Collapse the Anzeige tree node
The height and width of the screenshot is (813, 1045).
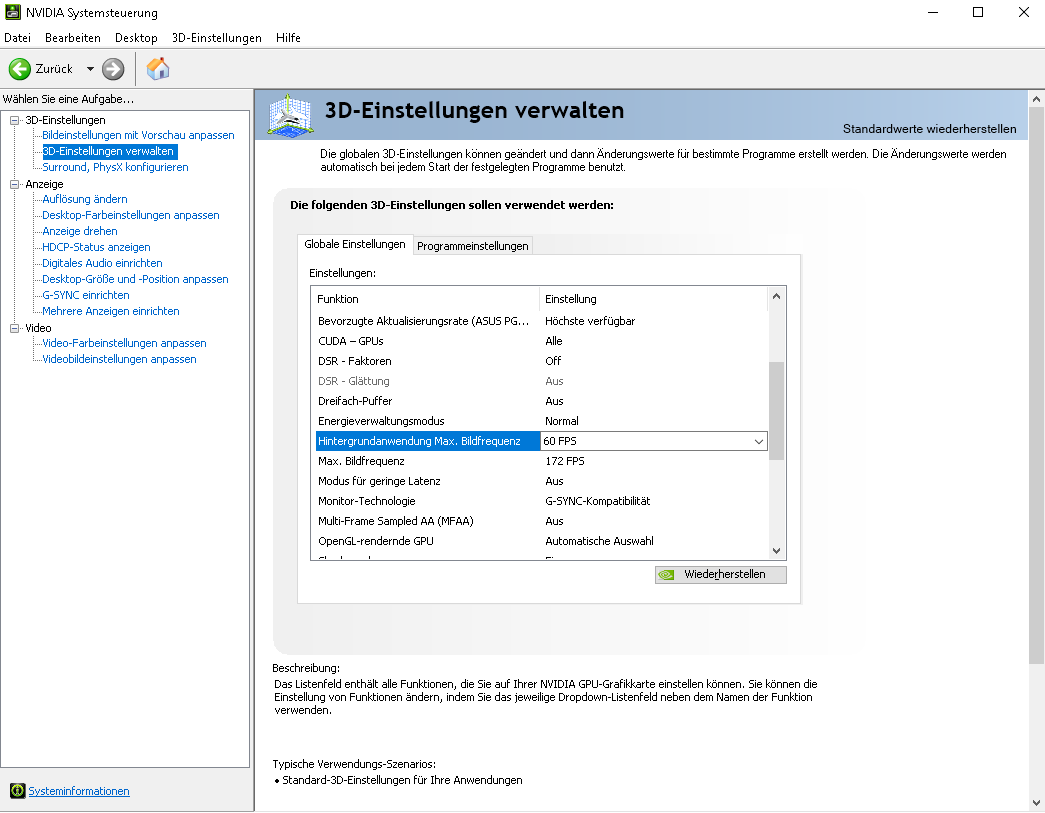pyautogui.click(x=15, y=184)
